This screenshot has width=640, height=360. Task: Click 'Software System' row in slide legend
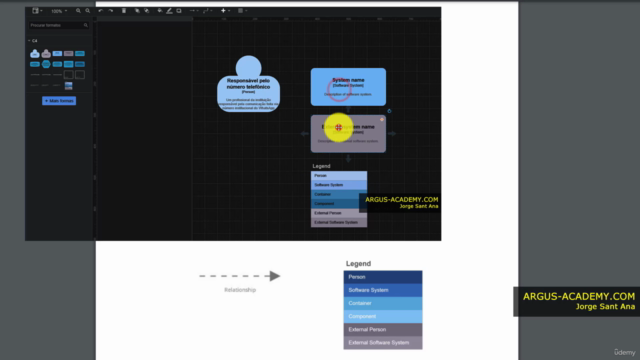click(x=383, y=290)
